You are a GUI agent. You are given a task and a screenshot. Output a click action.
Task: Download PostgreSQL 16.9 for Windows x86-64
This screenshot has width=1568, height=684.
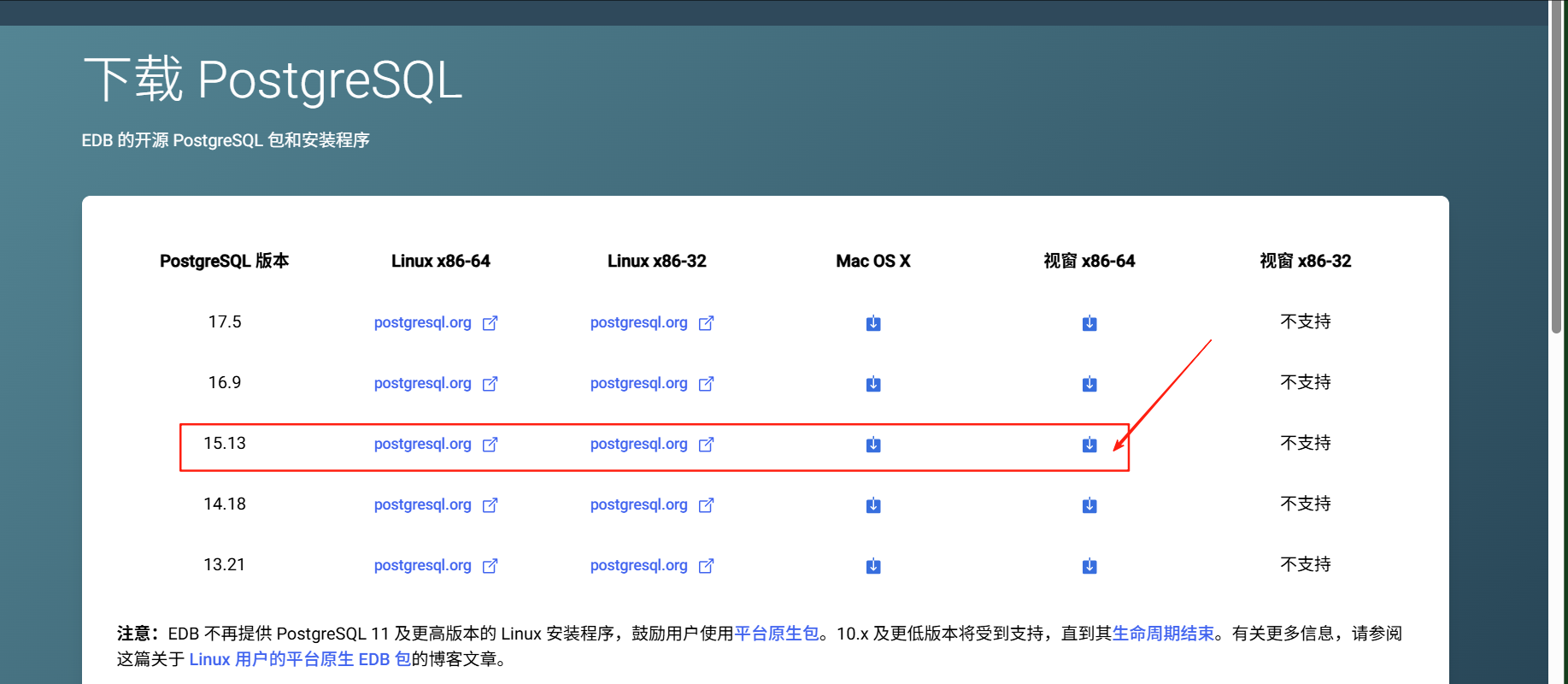1089,384
